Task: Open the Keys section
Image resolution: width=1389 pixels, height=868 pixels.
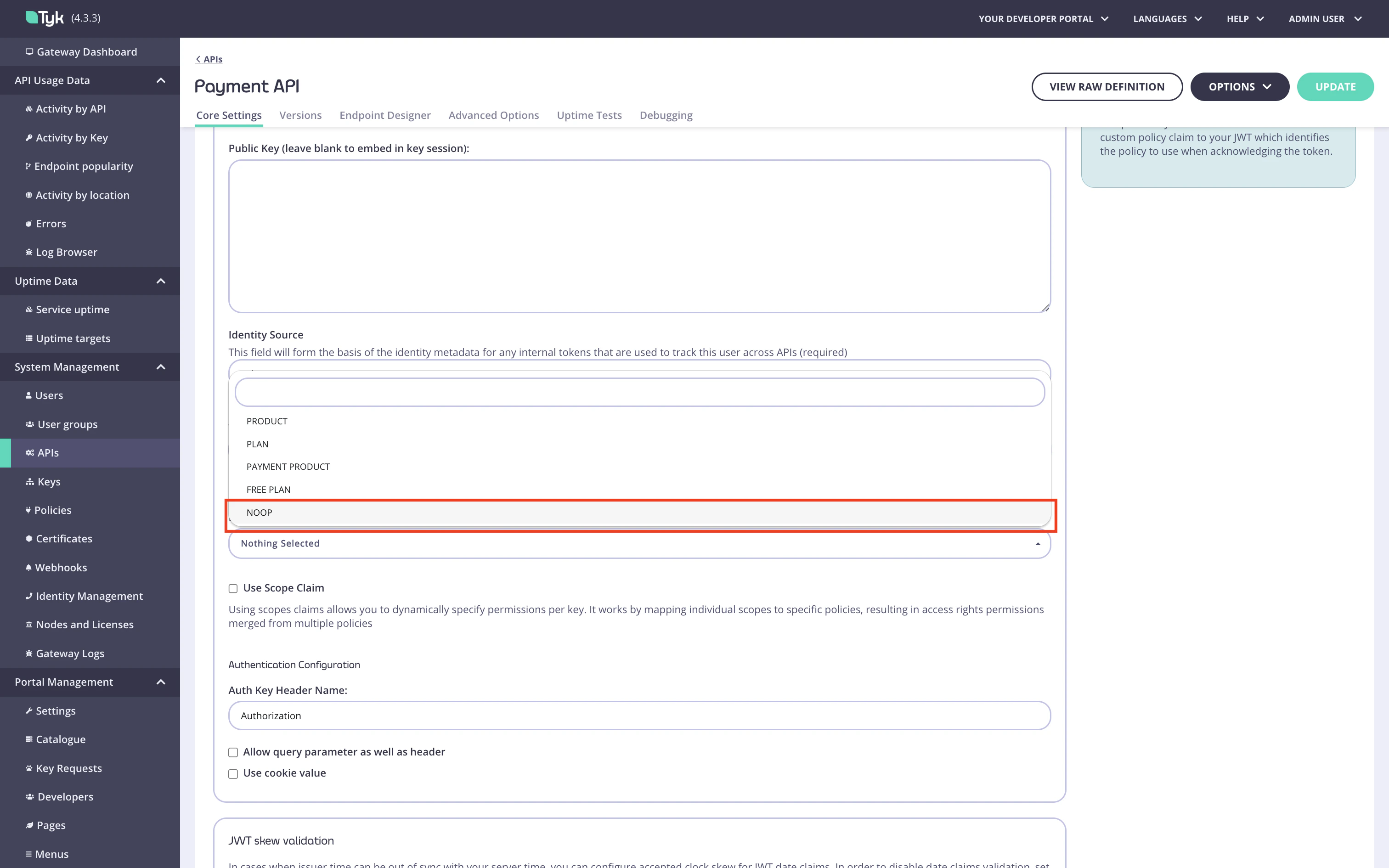Action: coord(48,481)
